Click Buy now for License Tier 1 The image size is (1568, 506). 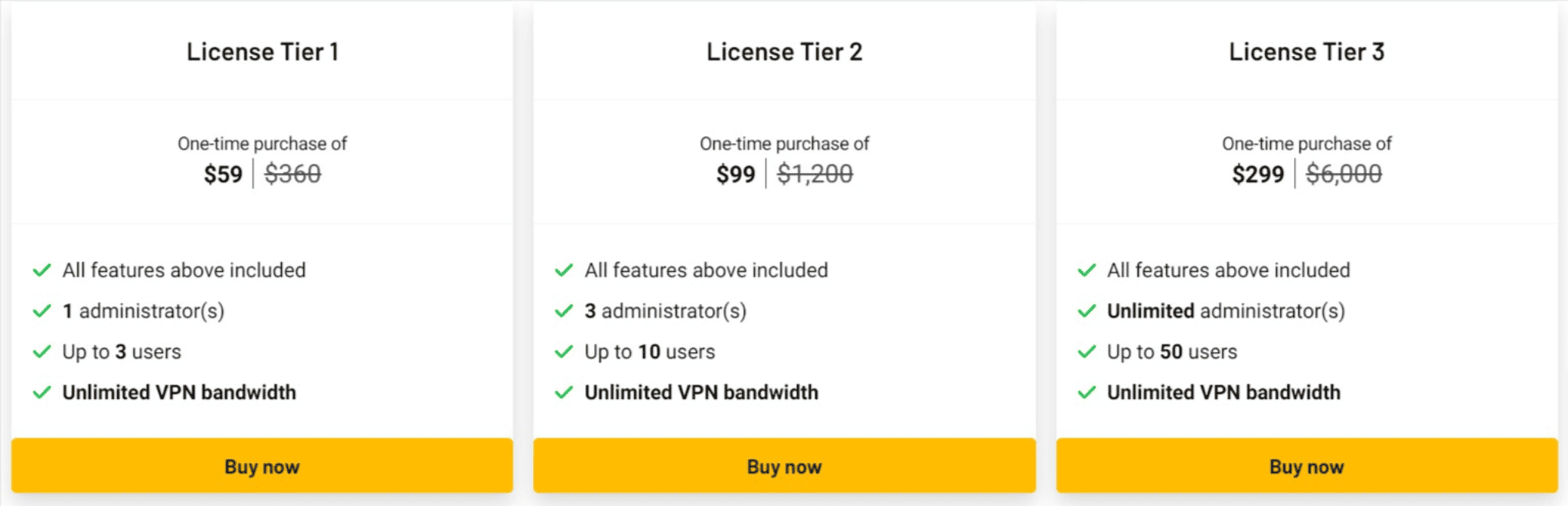tap(262, 465)
